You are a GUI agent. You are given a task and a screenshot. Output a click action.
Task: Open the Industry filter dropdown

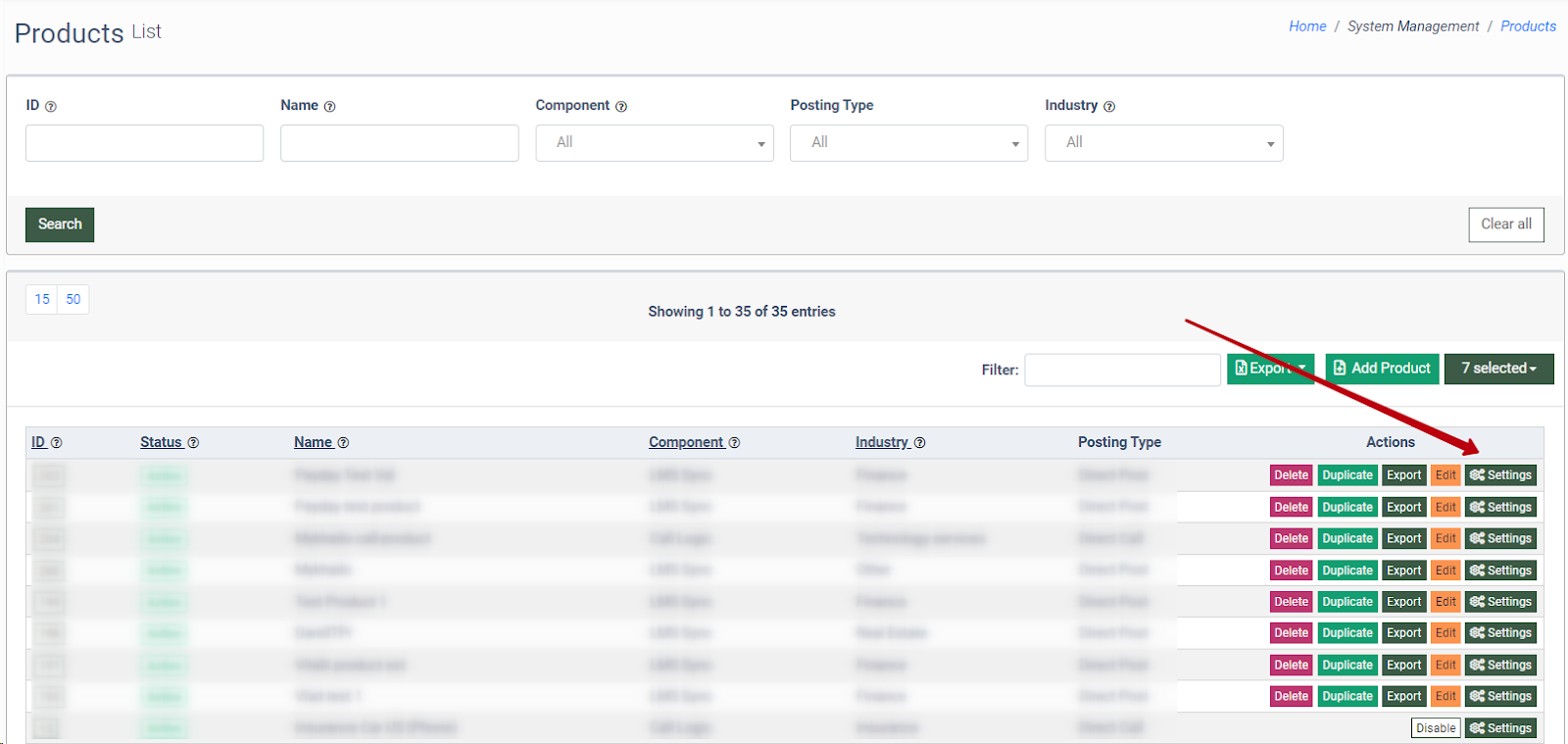(1163, 143)
